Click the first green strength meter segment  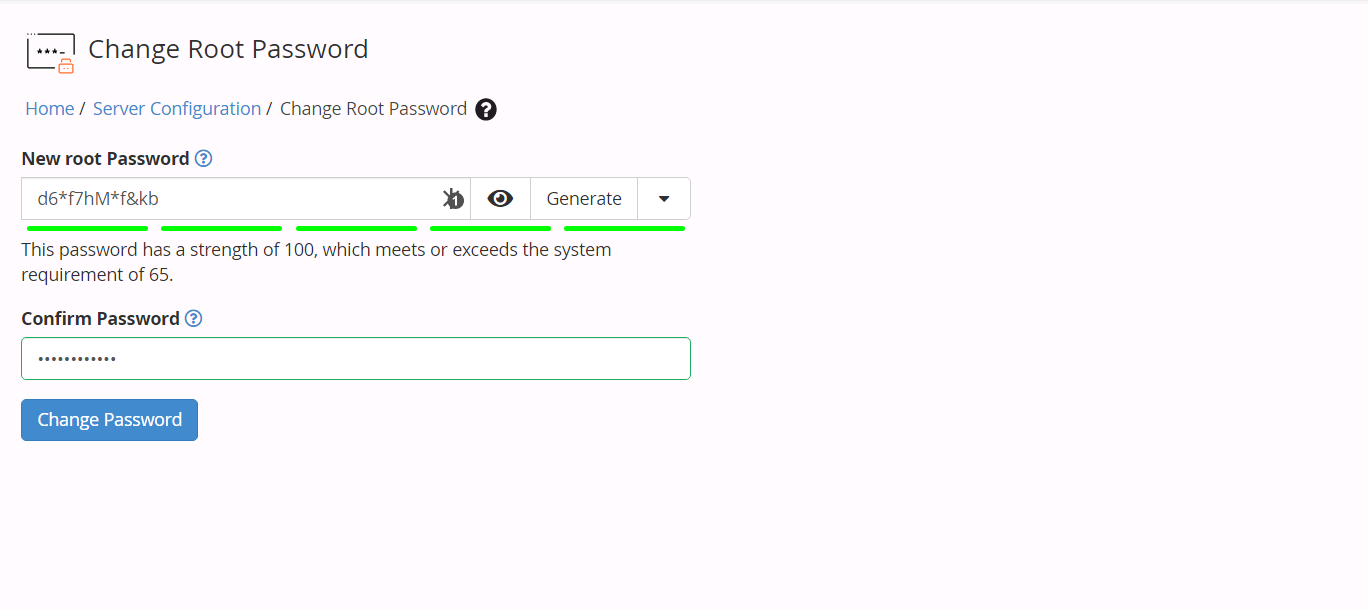pos(87,228)
